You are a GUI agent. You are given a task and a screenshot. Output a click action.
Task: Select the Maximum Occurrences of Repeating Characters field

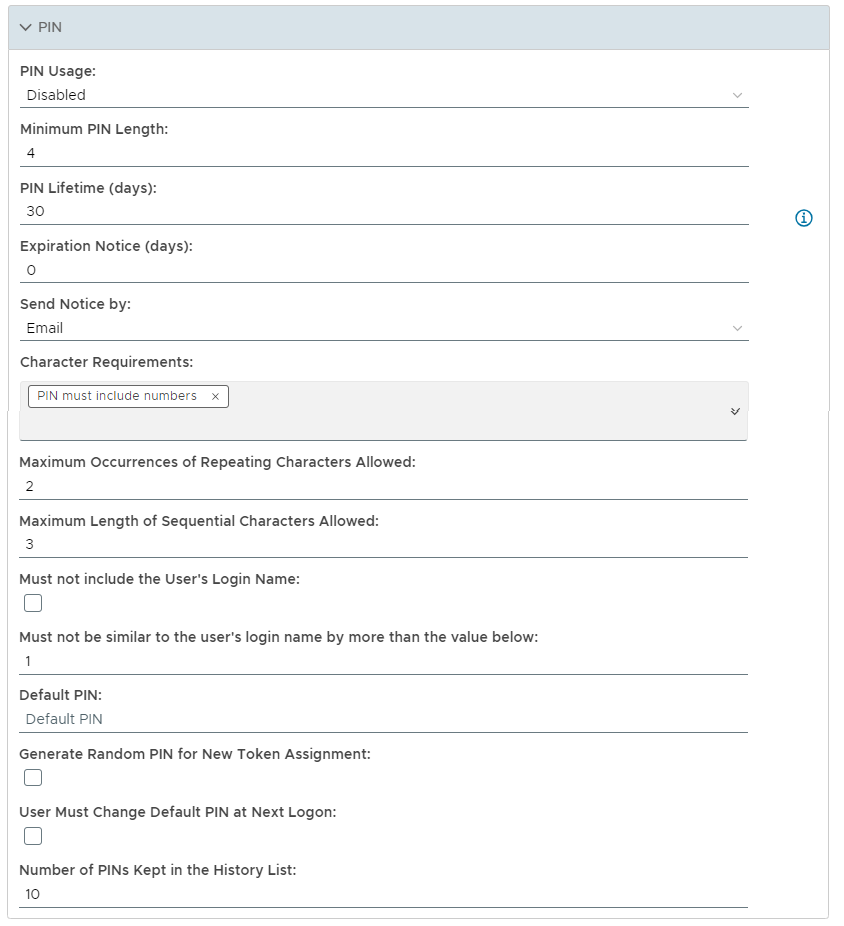(383, 486)
